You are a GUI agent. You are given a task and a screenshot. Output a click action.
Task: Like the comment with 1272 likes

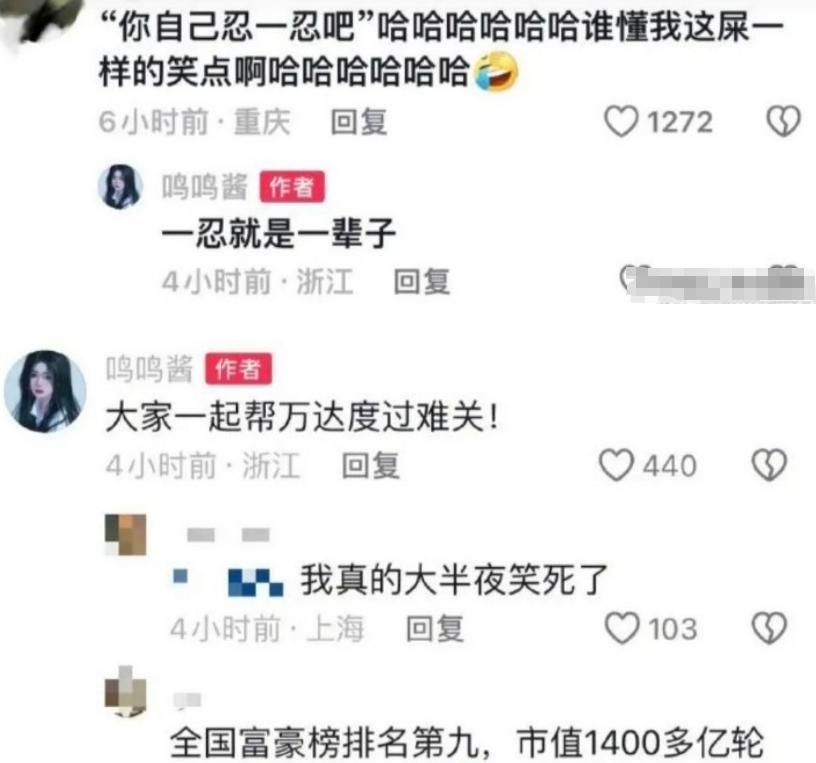621,121
